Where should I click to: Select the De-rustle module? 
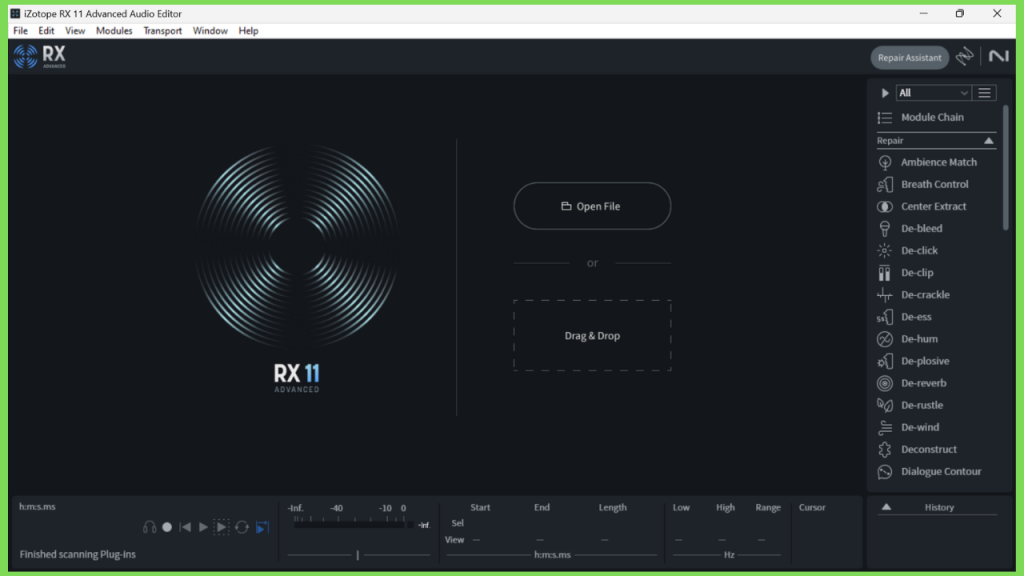(910, 405)
